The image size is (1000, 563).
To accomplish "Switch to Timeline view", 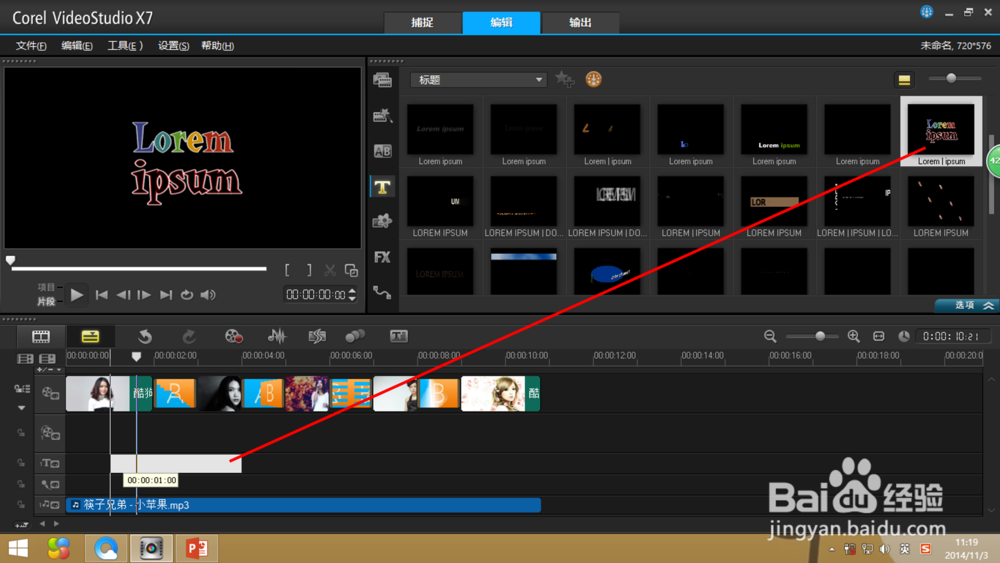I will point(90,336).
